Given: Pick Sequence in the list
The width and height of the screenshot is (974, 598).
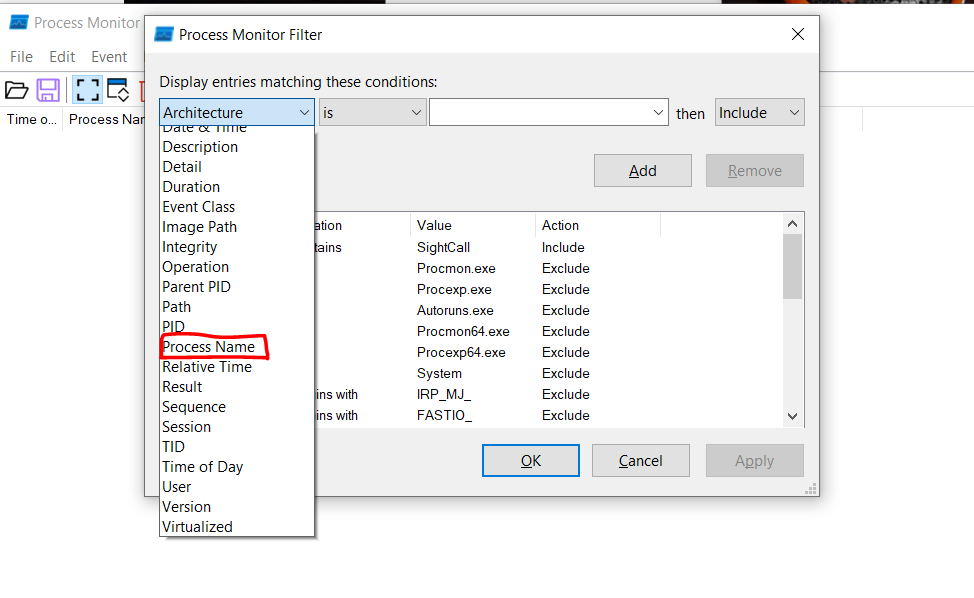Looking at the screenshot, I should 237,407.
